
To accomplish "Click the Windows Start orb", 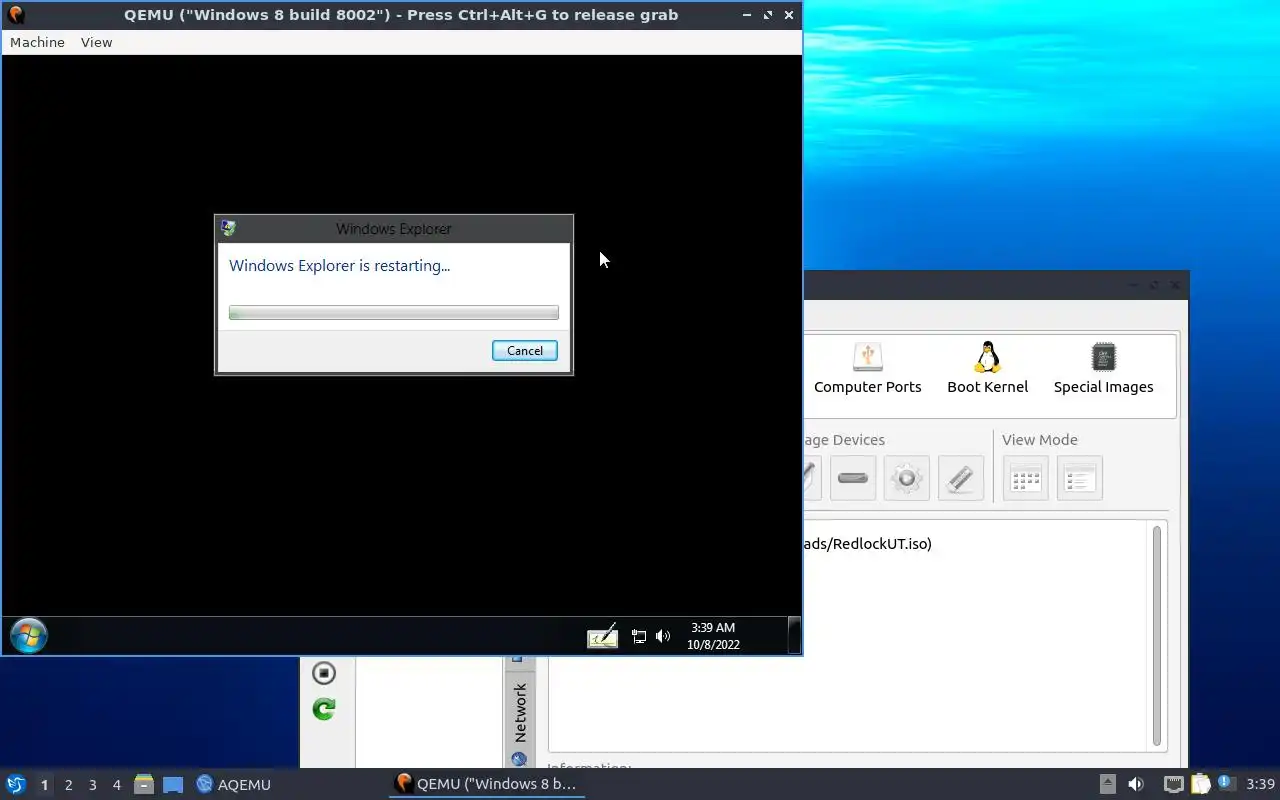I will 28,635.
